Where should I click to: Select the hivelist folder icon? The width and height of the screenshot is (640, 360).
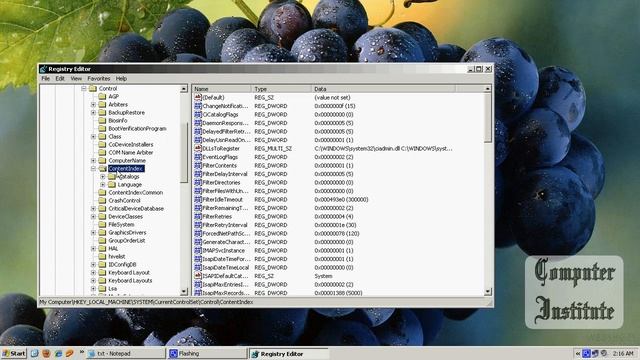tap(102, 256)
